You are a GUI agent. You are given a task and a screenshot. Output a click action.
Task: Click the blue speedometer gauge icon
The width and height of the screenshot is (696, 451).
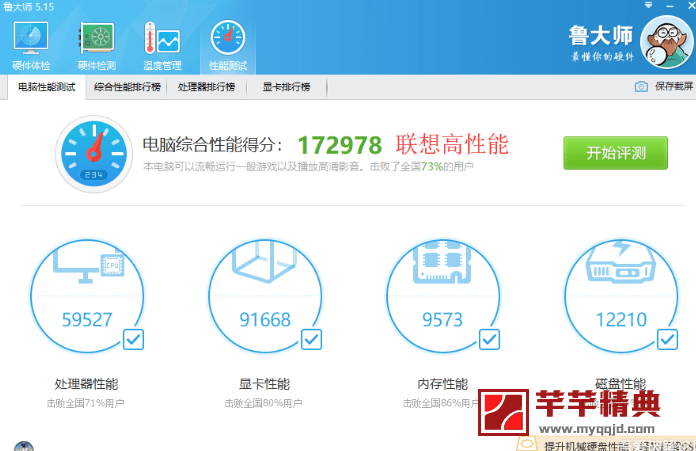click(94, 154)
